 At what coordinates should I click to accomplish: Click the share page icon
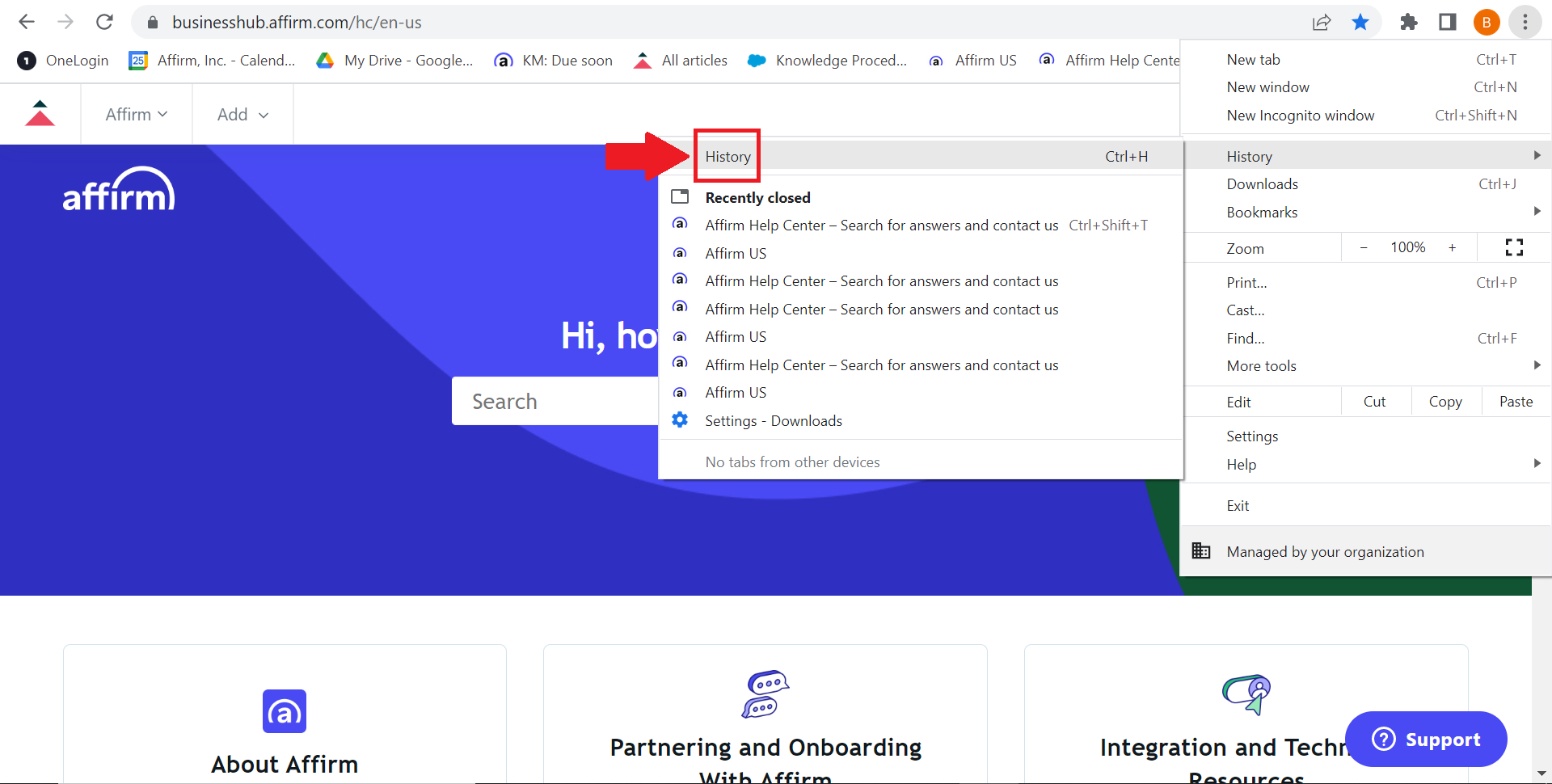1322,22
